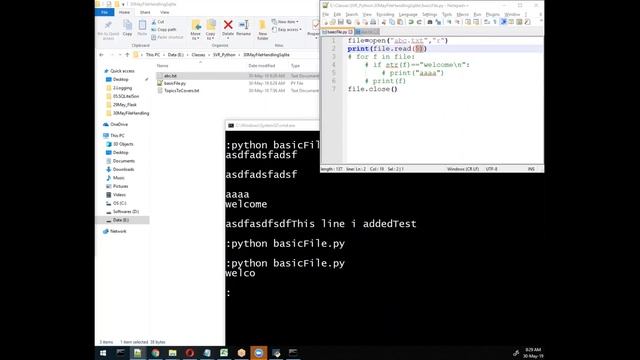Screen dimensions: 640x360
Task: Open Settings menu in Notepad++
Action: 429,14
